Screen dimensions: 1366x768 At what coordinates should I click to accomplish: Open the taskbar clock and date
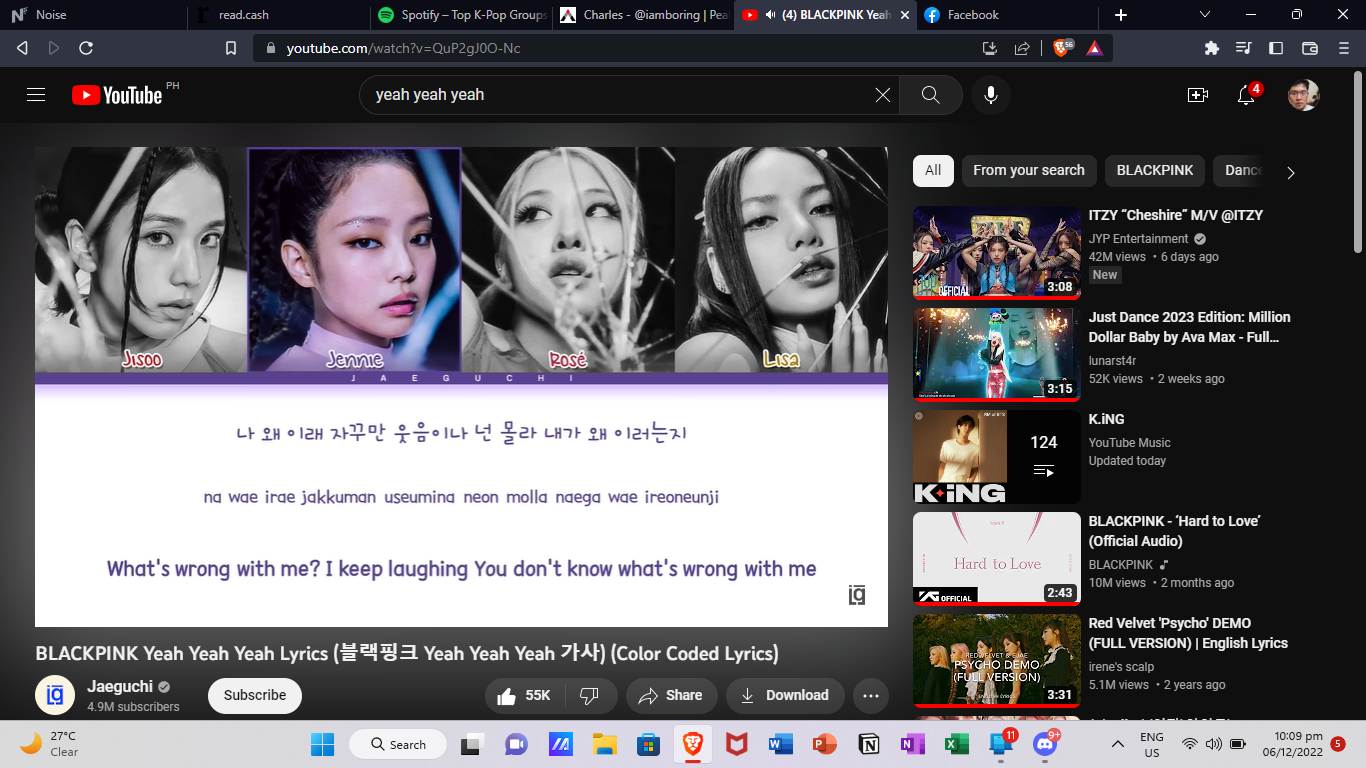[1293, 744]
